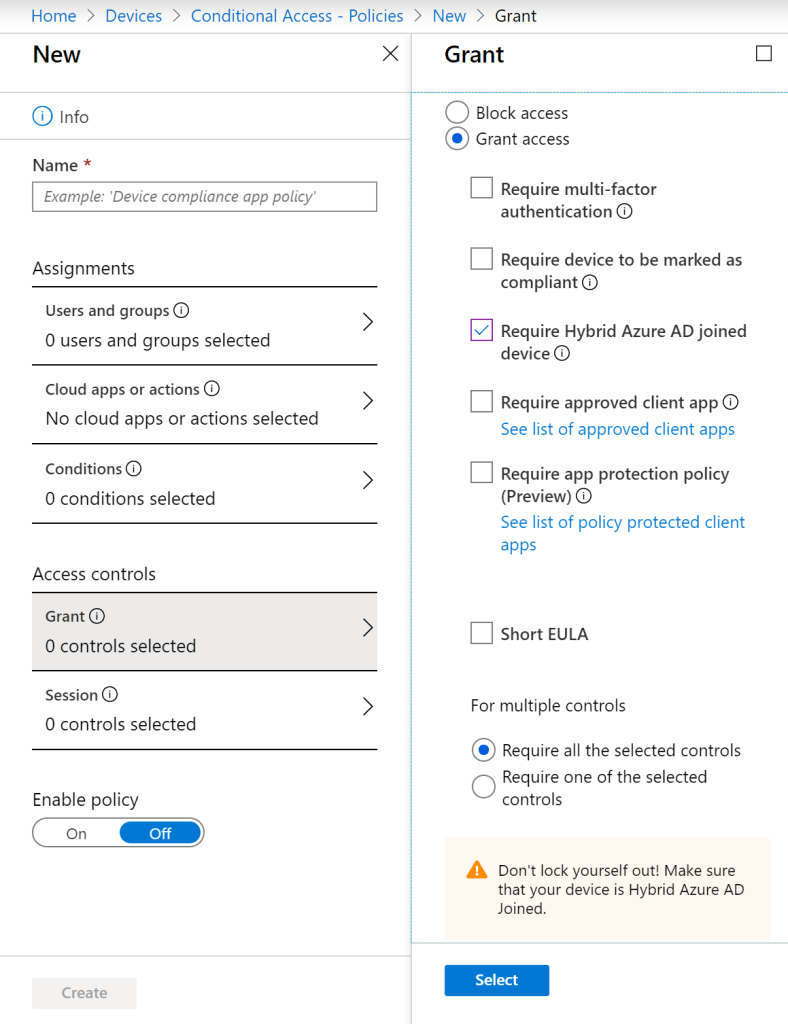Click info icon beside Grant label
788x1024 pixels.
(97, 617)
